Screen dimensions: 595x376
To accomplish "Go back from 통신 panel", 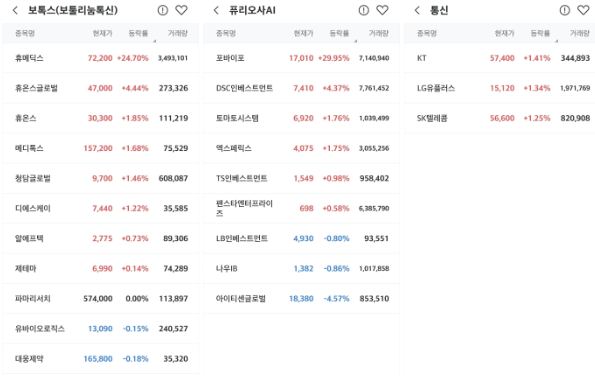I will (417, 10).
